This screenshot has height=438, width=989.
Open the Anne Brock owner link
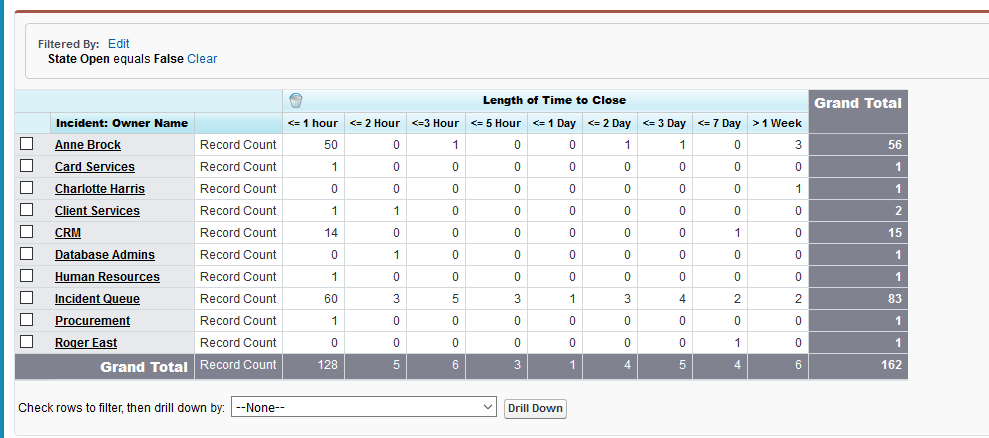(88, 145)
